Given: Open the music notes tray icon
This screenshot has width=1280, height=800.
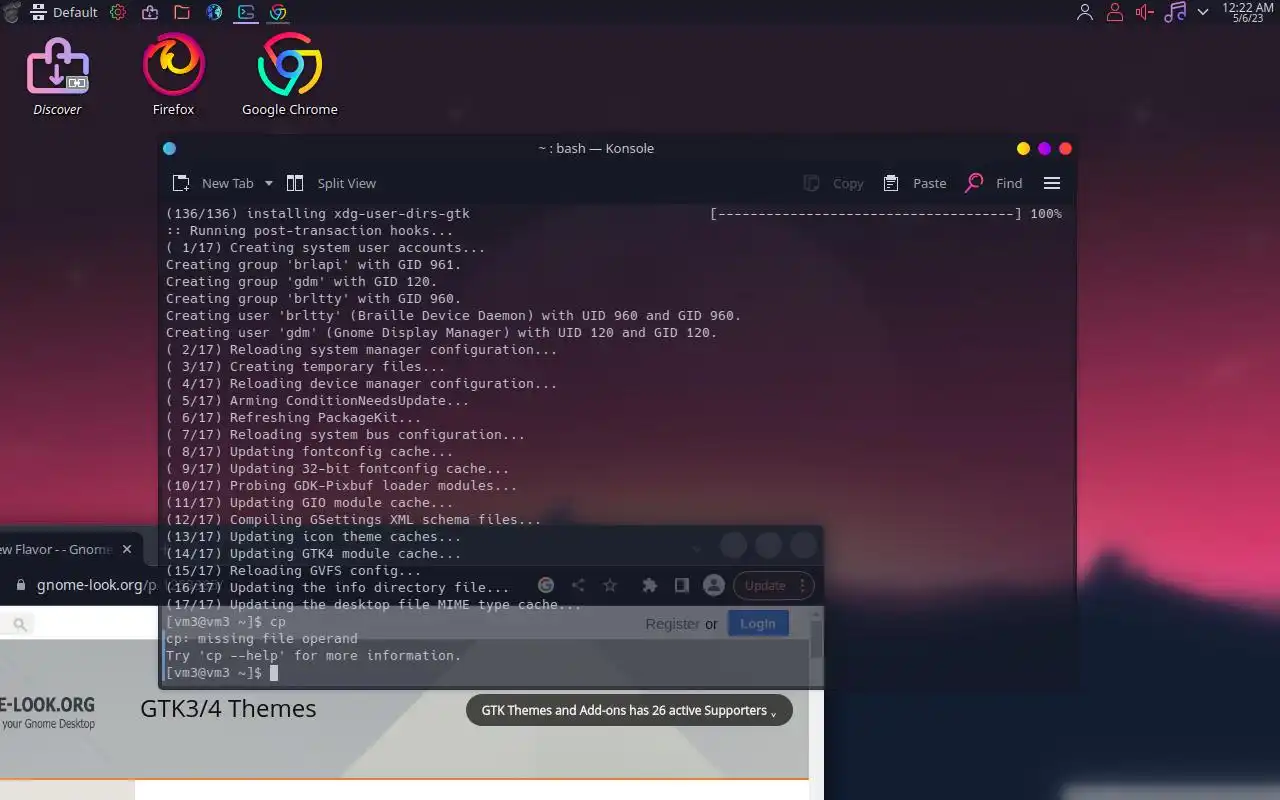Looking at the screenshot, I should [1175, 12].
